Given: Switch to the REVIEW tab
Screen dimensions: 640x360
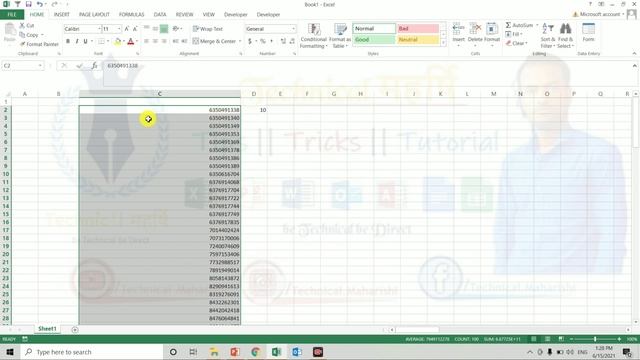Looking at the screenshot, I should pyautogui.click(x=184, y=15).
